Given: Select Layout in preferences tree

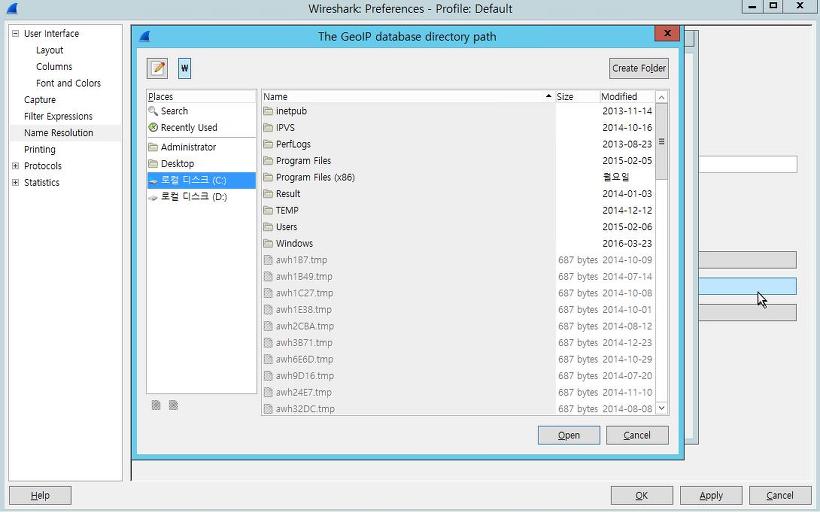Looking at the screenshot, I should [x=50, y=50].
